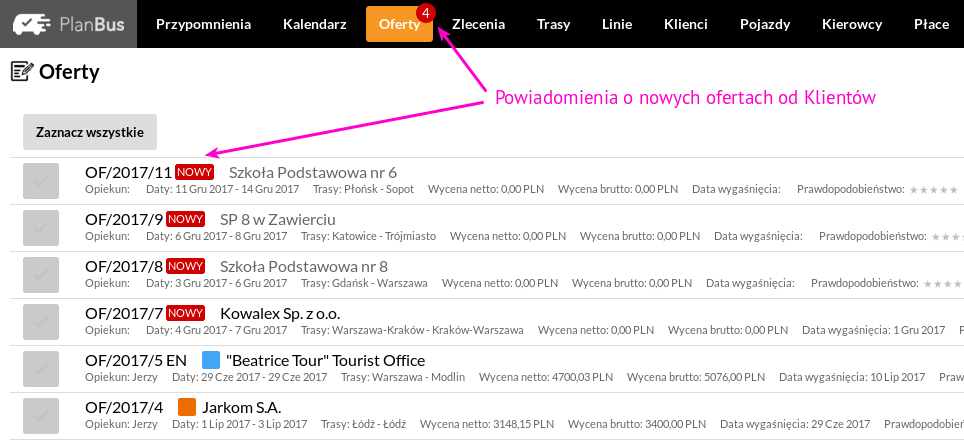
Task: Select checkbox for offer OF/2017/8
Action: coord(41,275)
